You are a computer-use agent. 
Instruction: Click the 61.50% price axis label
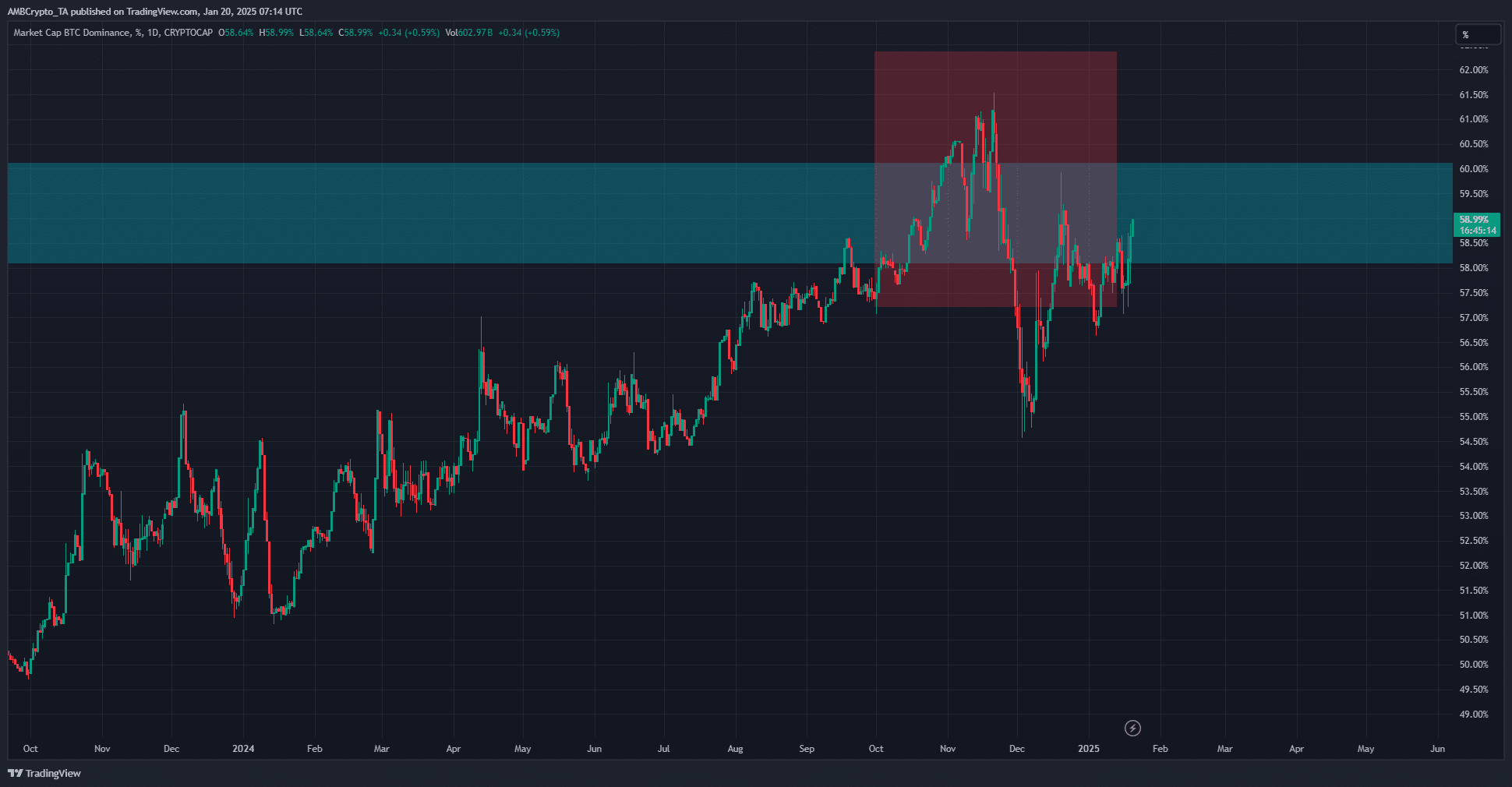(1474, 95)
